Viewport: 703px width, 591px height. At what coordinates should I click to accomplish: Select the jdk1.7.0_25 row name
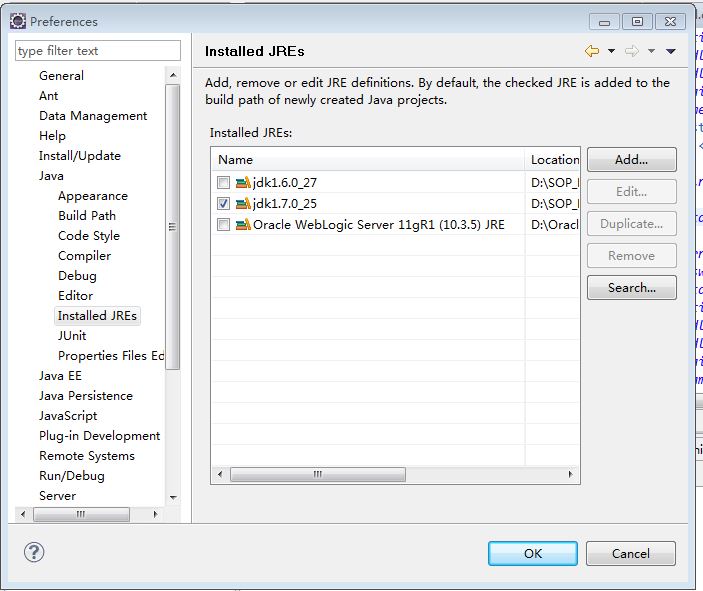pyautogui.click(x=285, y=204)
